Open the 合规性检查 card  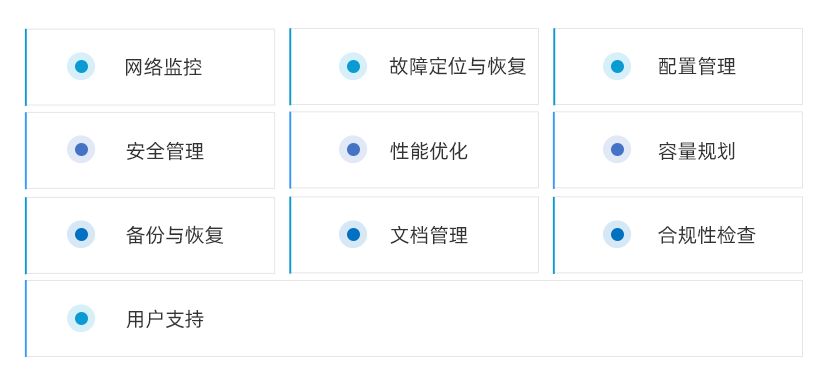(678, 235)
